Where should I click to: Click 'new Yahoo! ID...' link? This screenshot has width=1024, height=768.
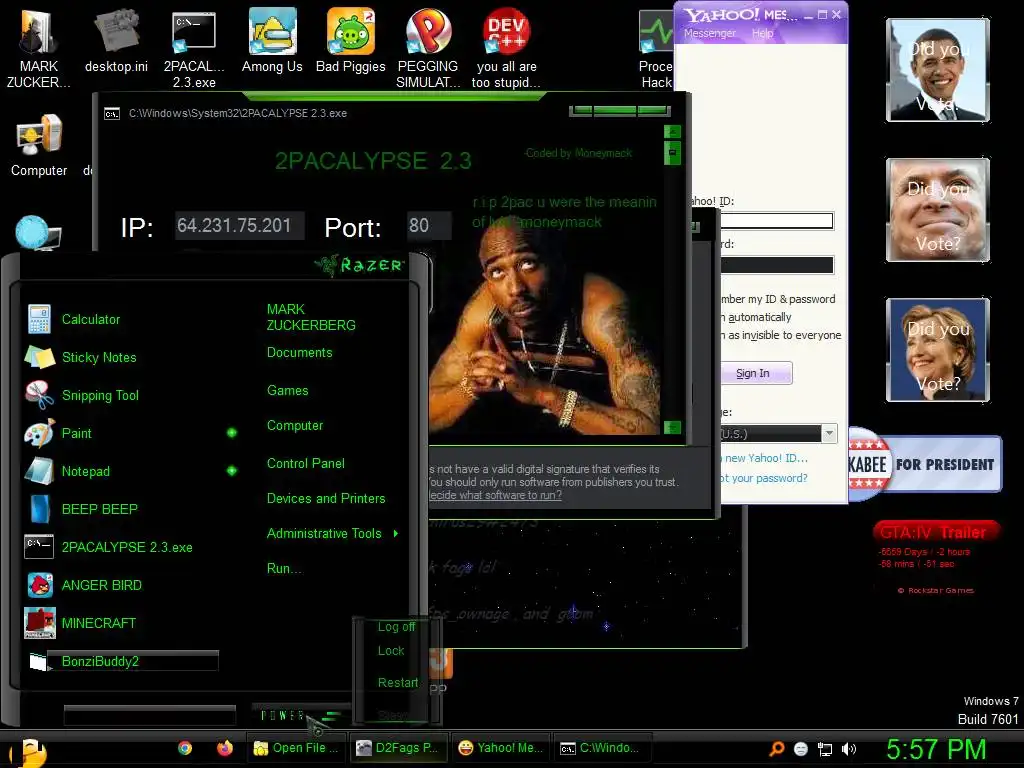point(765,458)
